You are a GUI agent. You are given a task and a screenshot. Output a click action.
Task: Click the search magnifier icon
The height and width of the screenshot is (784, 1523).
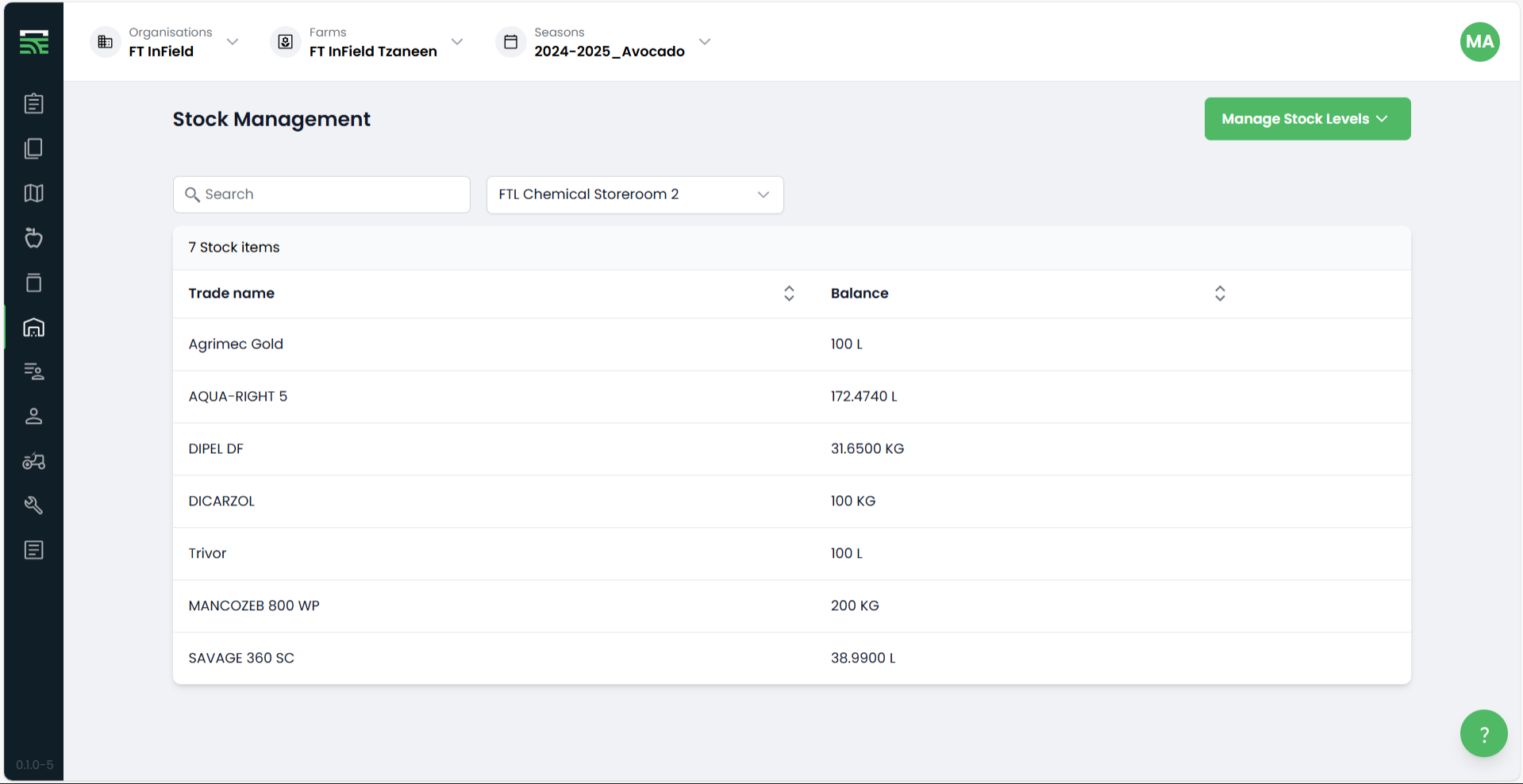click(192, 194)
